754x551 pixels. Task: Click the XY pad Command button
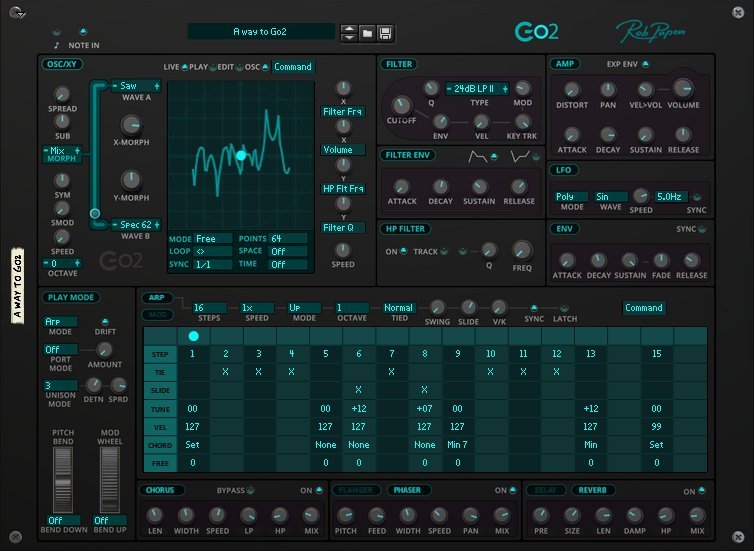[x=293, y=67]
